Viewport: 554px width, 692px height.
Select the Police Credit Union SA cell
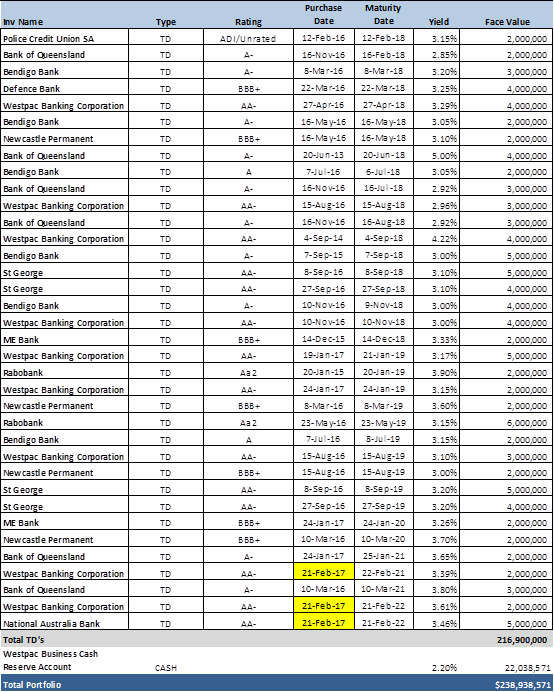tap(65, 38)
